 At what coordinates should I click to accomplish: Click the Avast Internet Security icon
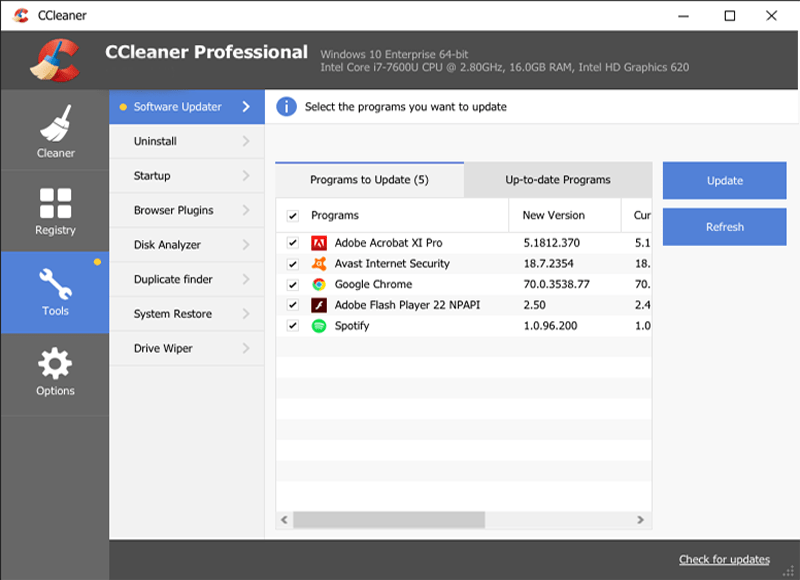coord(321,263)
